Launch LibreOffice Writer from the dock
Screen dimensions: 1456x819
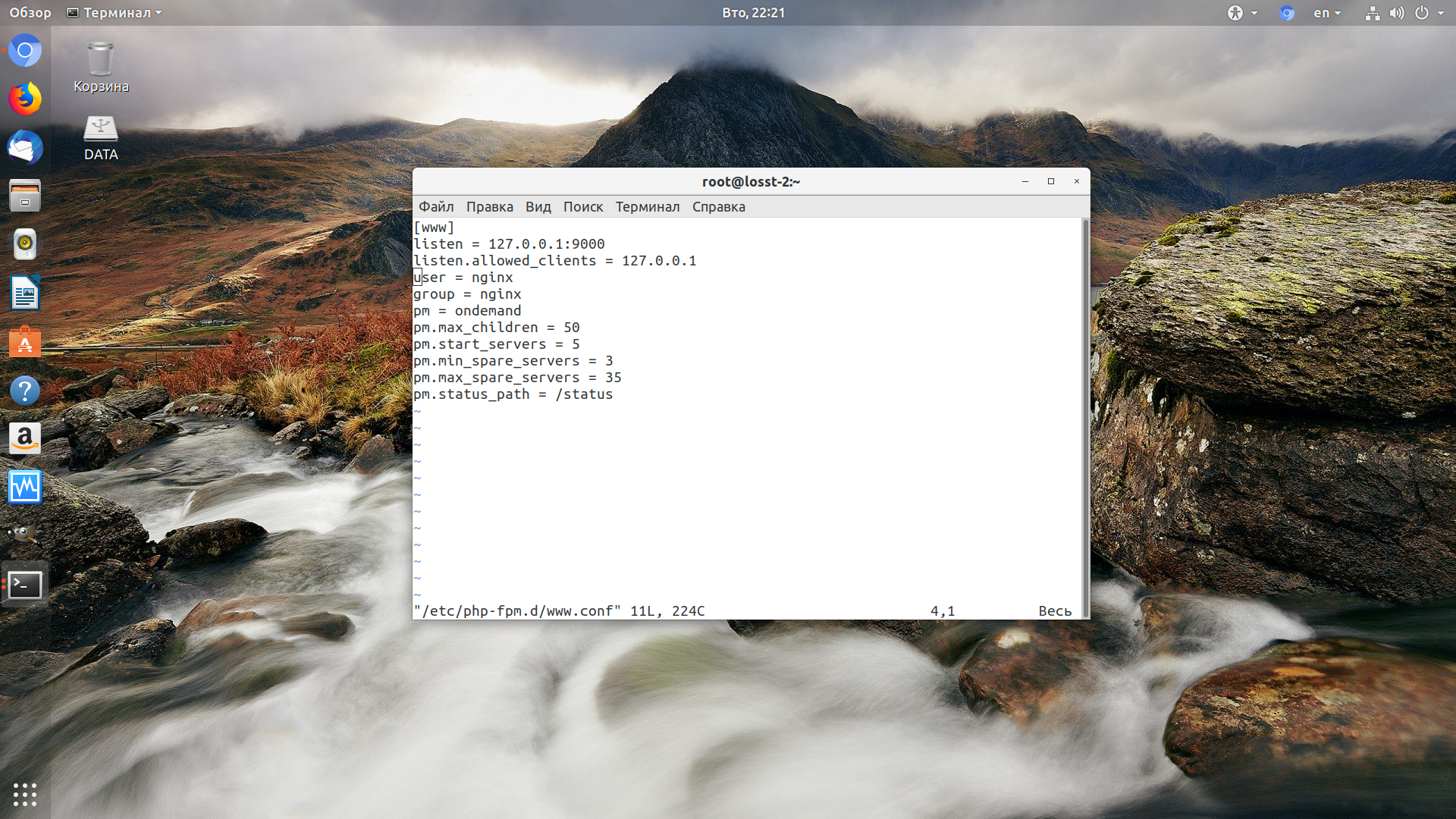pos(25,293)
